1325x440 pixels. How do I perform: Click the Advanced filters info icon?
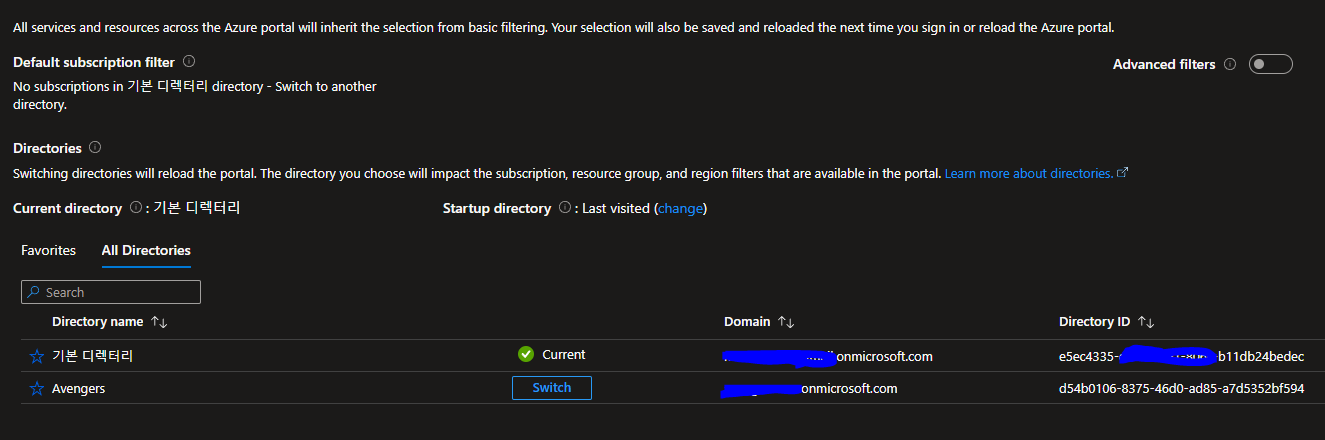coord(1230,64)
